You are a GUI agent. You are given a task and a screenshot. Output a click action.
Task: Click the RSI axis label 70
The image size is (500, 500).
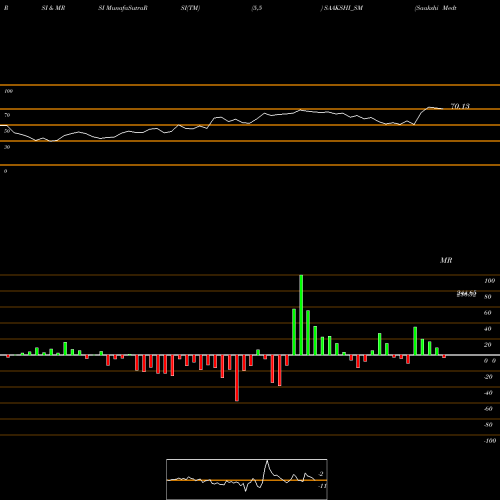[x=7, y=115]
